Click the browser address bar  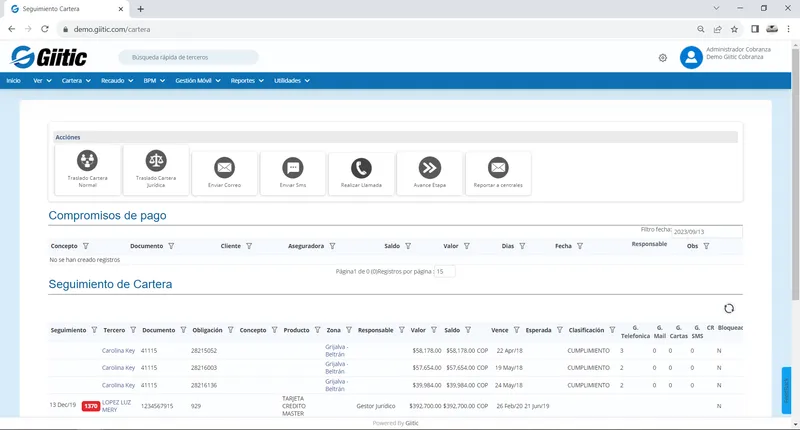coord(378,29)
